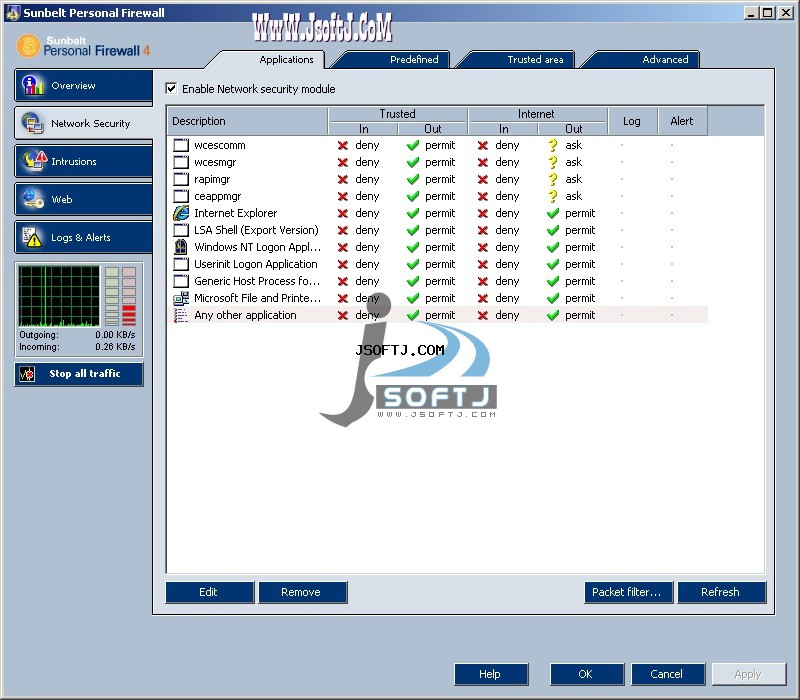Click the Apply button
This screenshot has height=700, width=800.
pyautogui.click(x=748, y=674)
